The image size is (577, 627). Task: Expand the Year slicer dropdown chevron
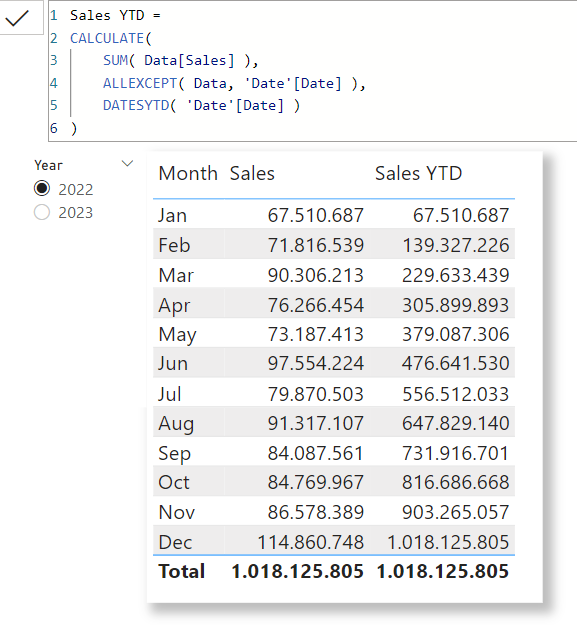pos(127,163)
